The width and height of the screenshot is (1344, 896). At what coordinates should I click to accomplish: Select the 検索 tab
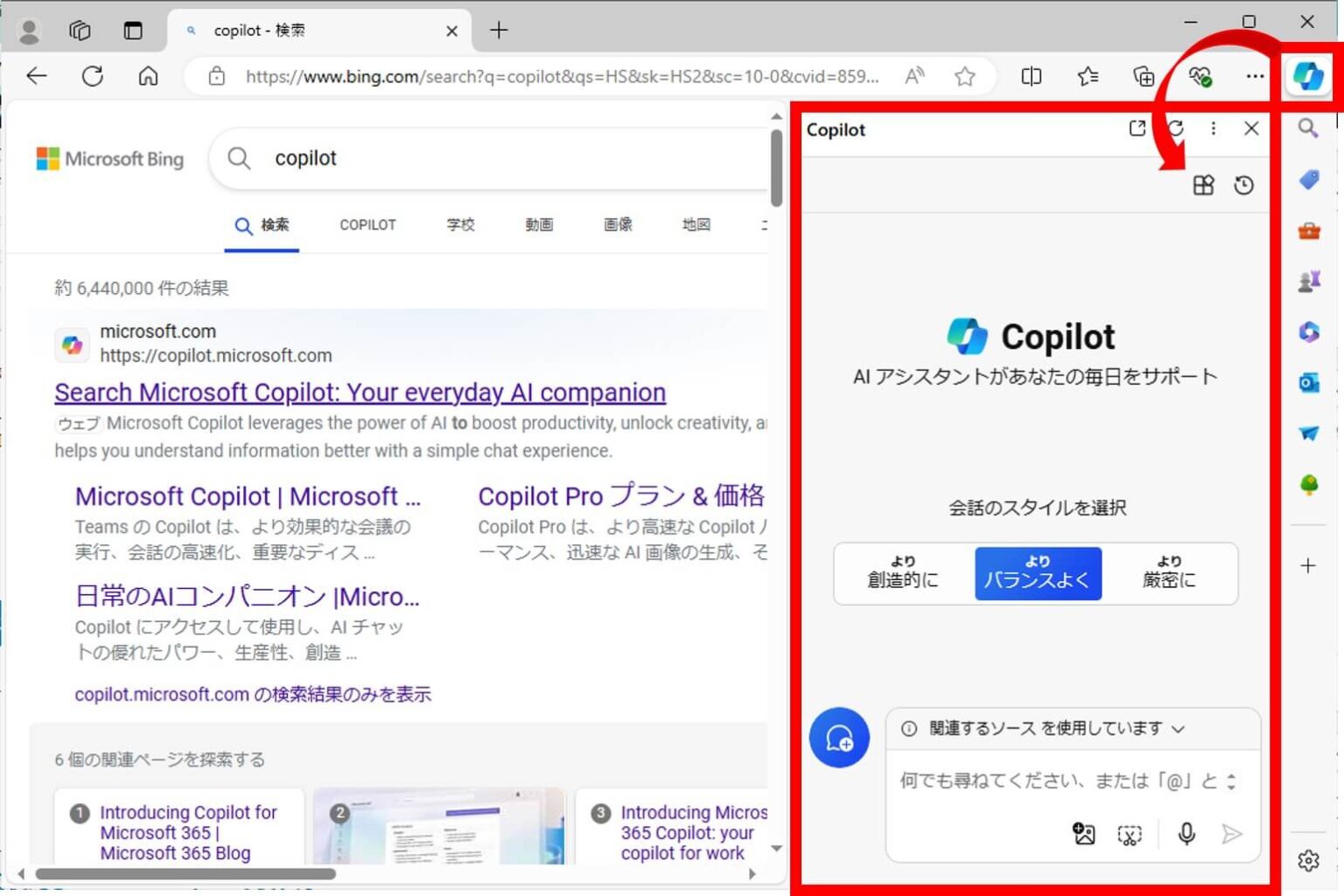262,226
